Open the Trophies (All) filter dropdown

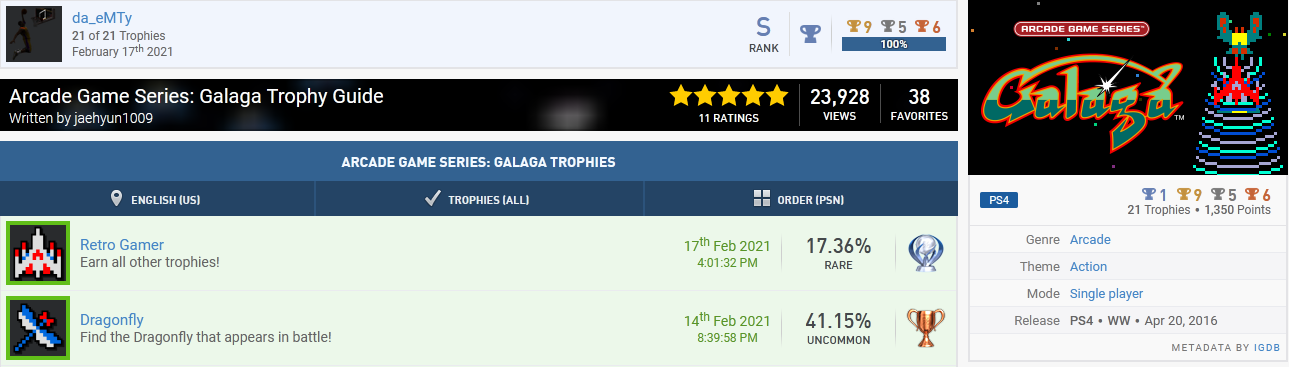pyautogui.click(x=479, y=199)
